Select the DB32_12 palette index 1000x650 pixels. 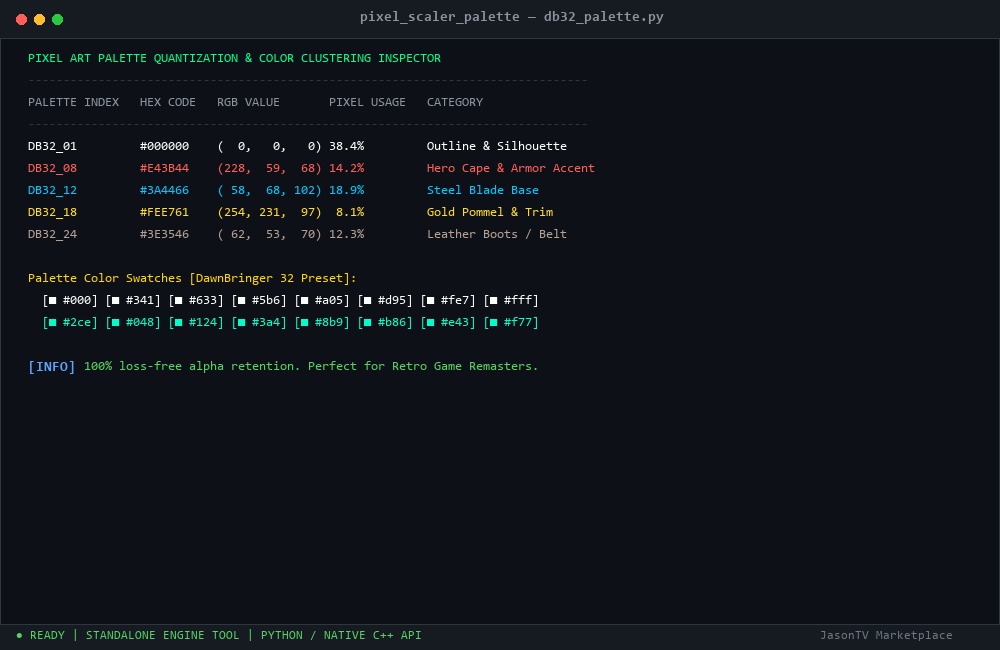52,190
